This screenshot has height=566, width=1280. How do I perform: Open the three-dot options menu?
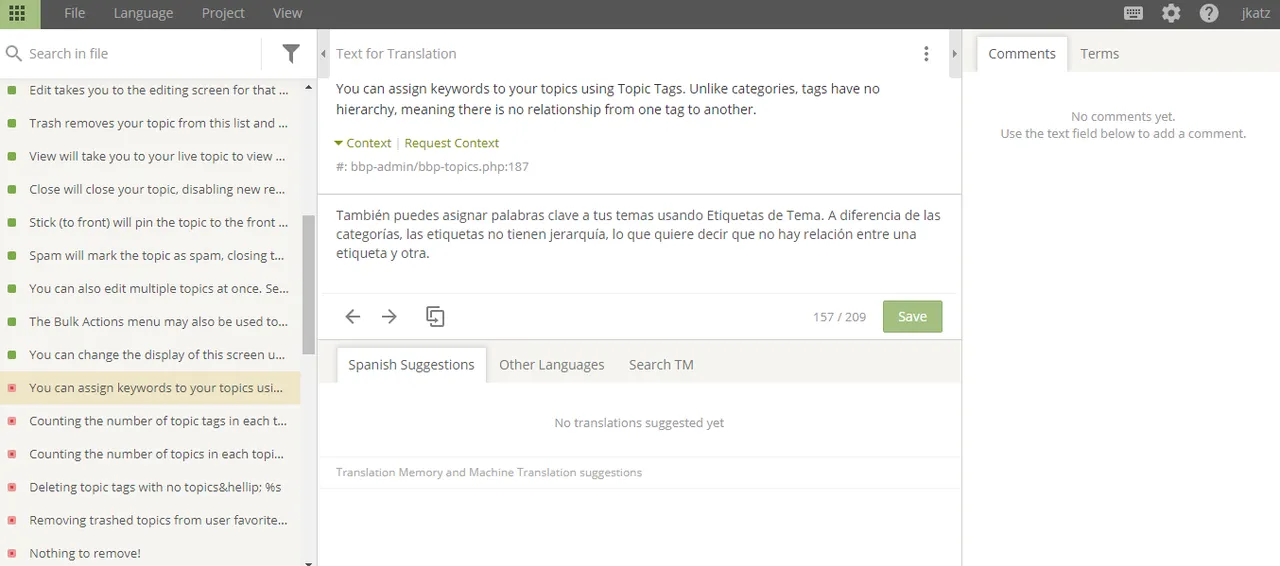click(926, 54)
